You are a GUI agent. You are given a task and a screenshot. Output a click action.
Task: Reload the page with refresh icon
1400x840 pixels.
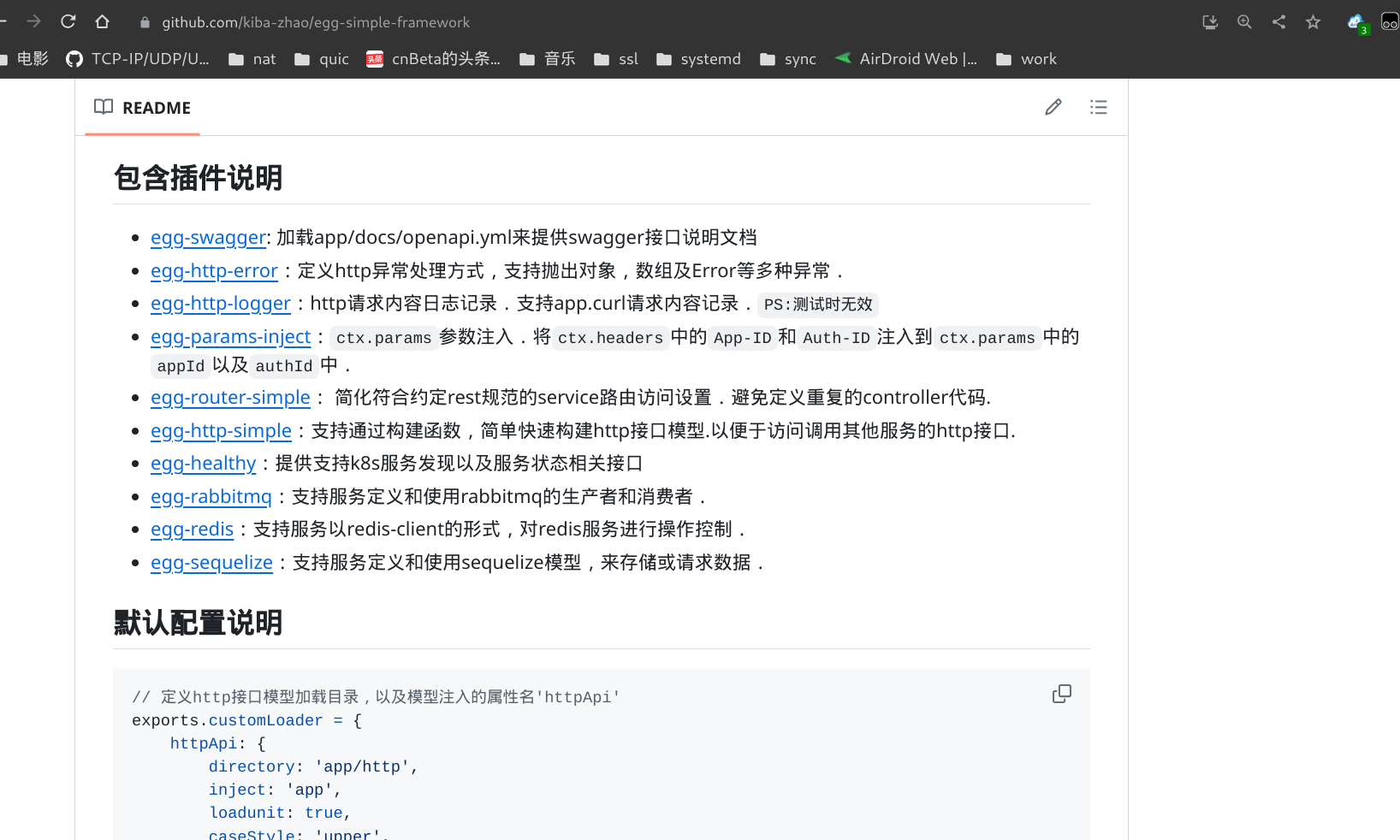68,21
